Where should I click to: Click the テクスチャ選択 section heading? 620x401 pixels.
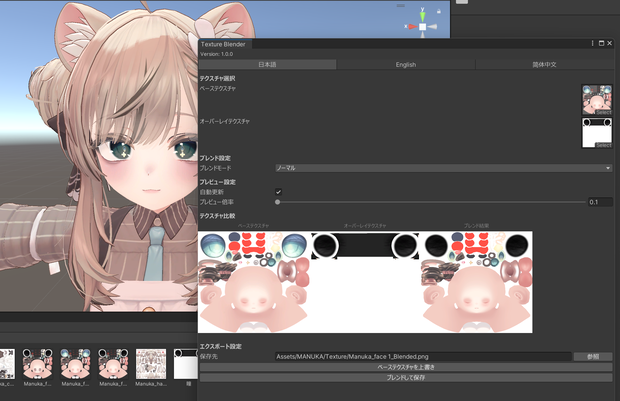coord(217,78)
